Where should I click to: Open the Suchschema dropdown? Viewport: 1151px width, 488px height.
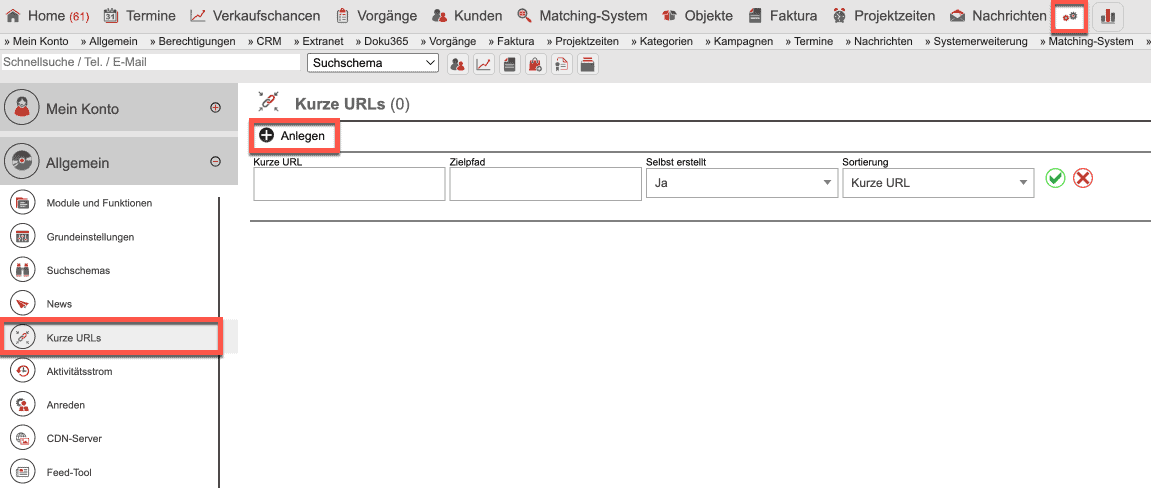[373, 63]
